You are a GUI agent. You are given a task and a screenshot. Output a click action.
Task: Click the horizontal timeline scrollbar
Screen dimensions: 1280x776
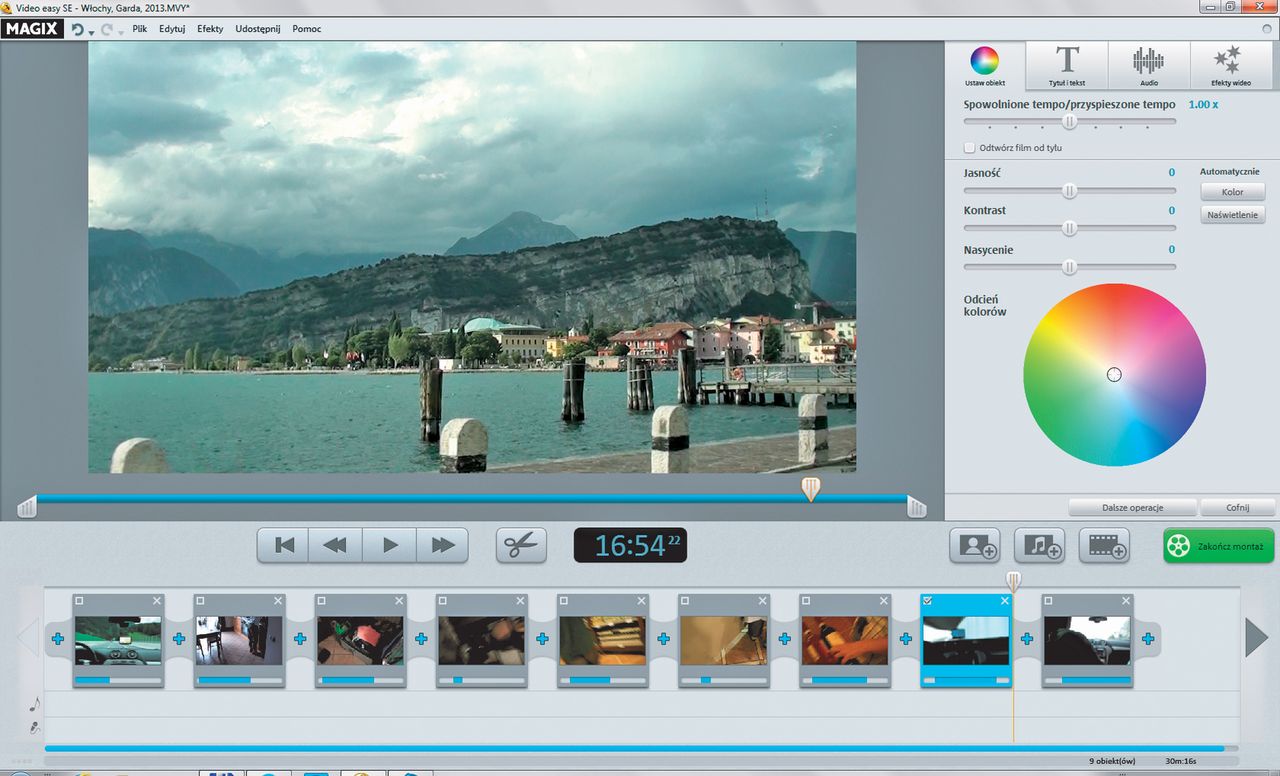pyautogui.click(x=634, y=748)
